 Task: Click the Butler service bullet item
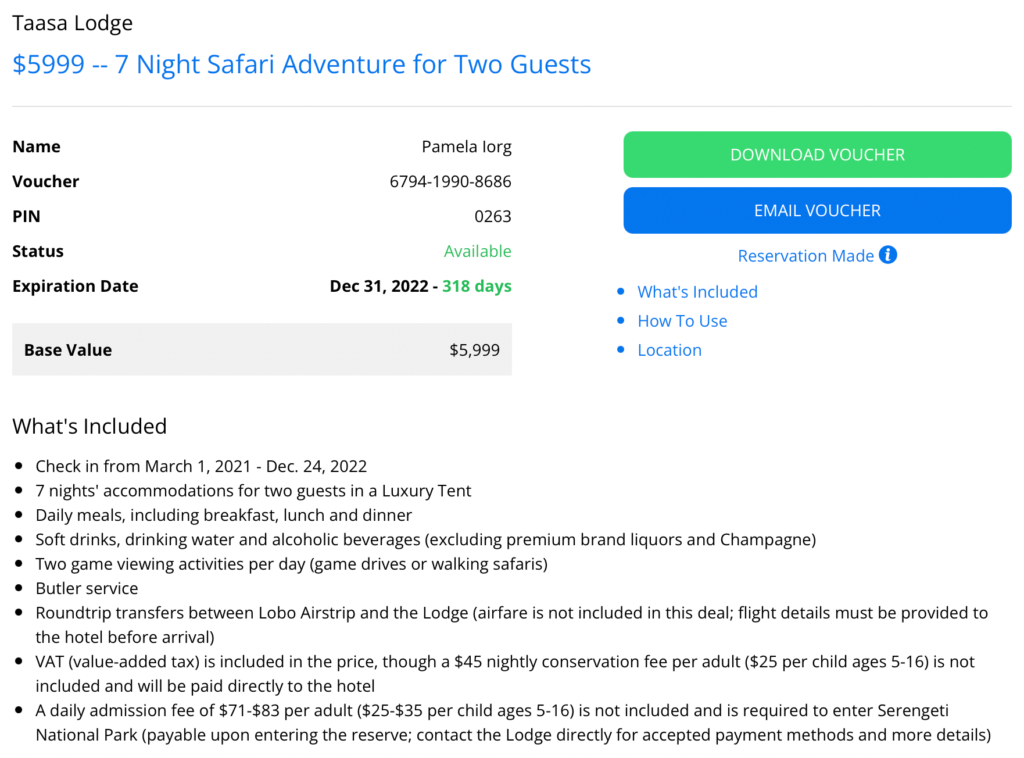coord(87,588)
